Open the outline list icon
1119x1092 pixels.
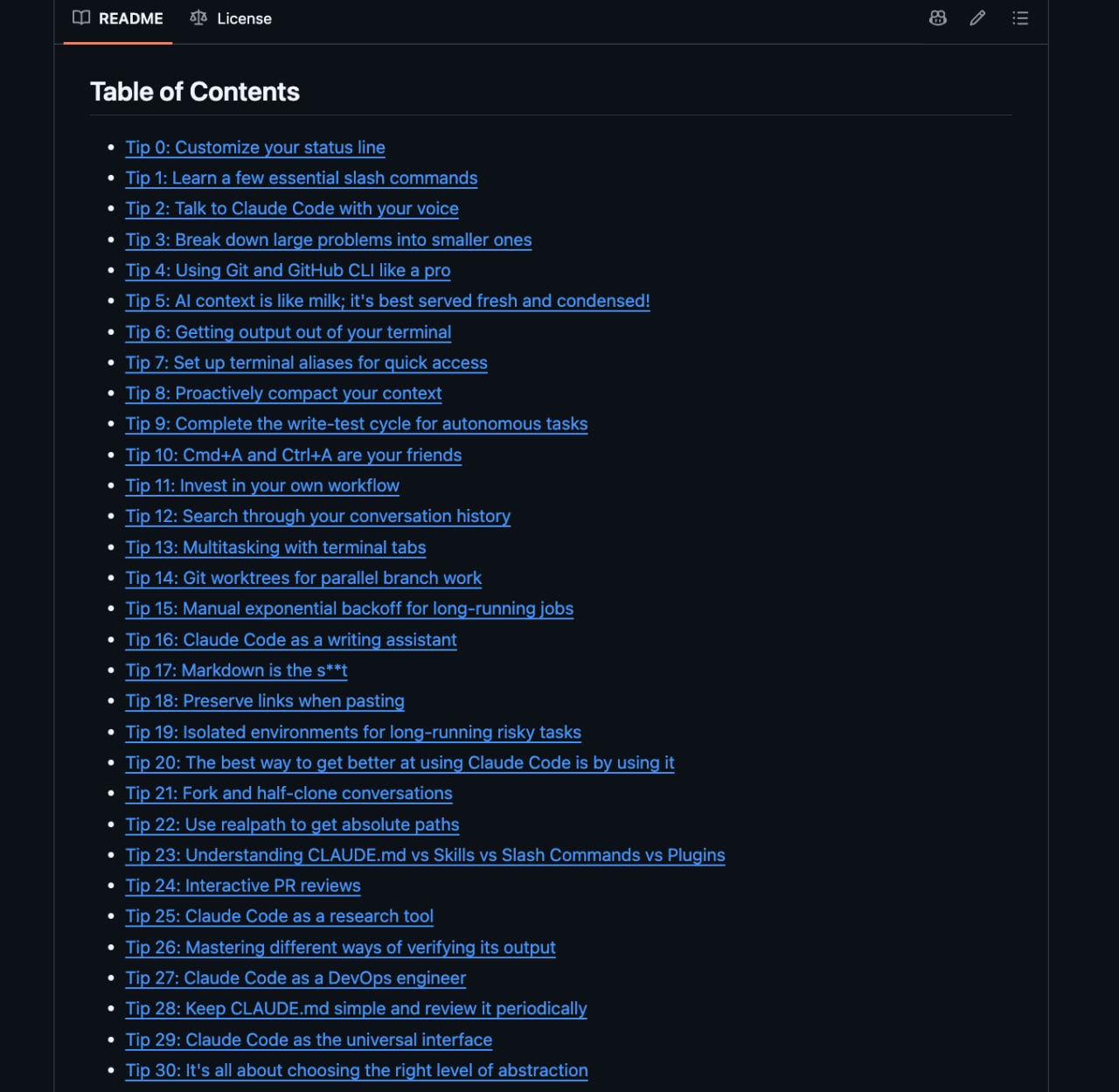[x=1019, y=17]
